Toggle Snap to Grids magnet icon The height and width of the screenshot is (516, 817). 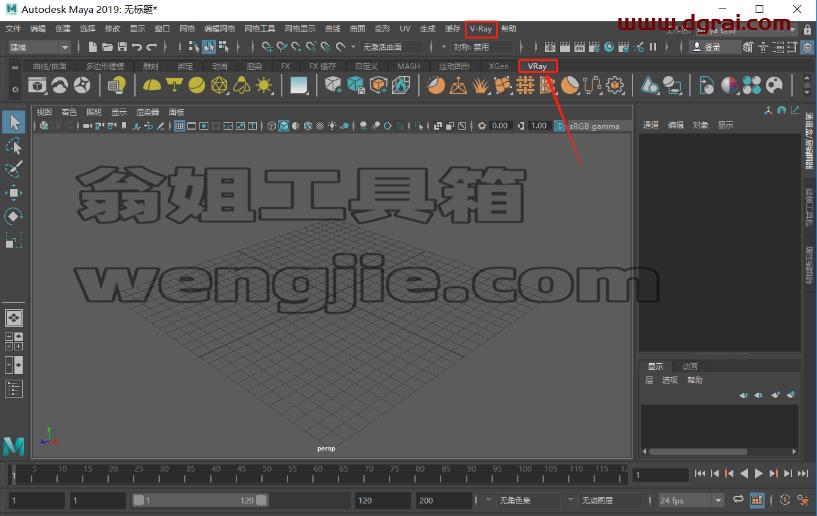coord(267,47)
